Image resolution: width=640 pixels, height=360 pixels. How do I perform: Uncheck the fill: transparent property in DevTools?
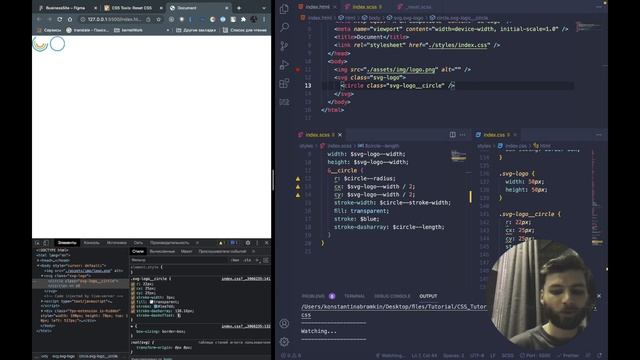[x=133, y=302]
